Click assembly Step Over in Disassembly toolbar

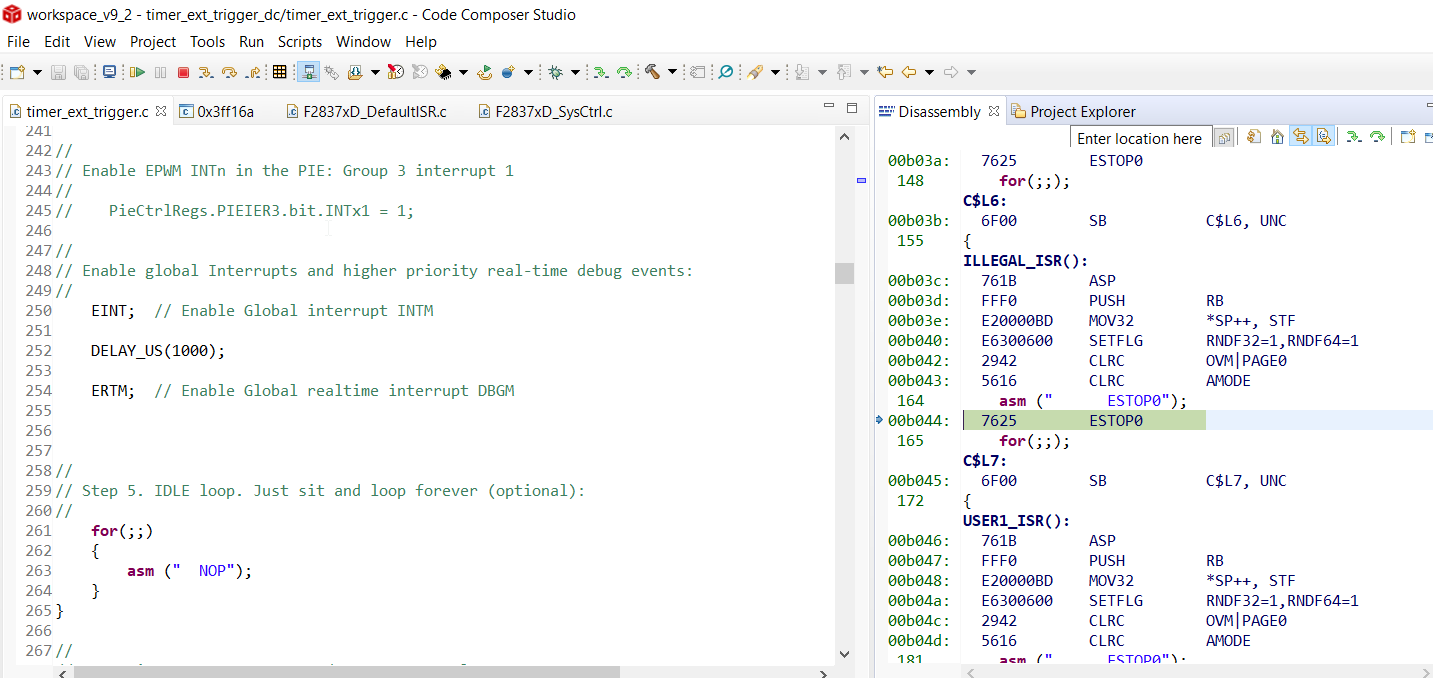pos(1377,137)
